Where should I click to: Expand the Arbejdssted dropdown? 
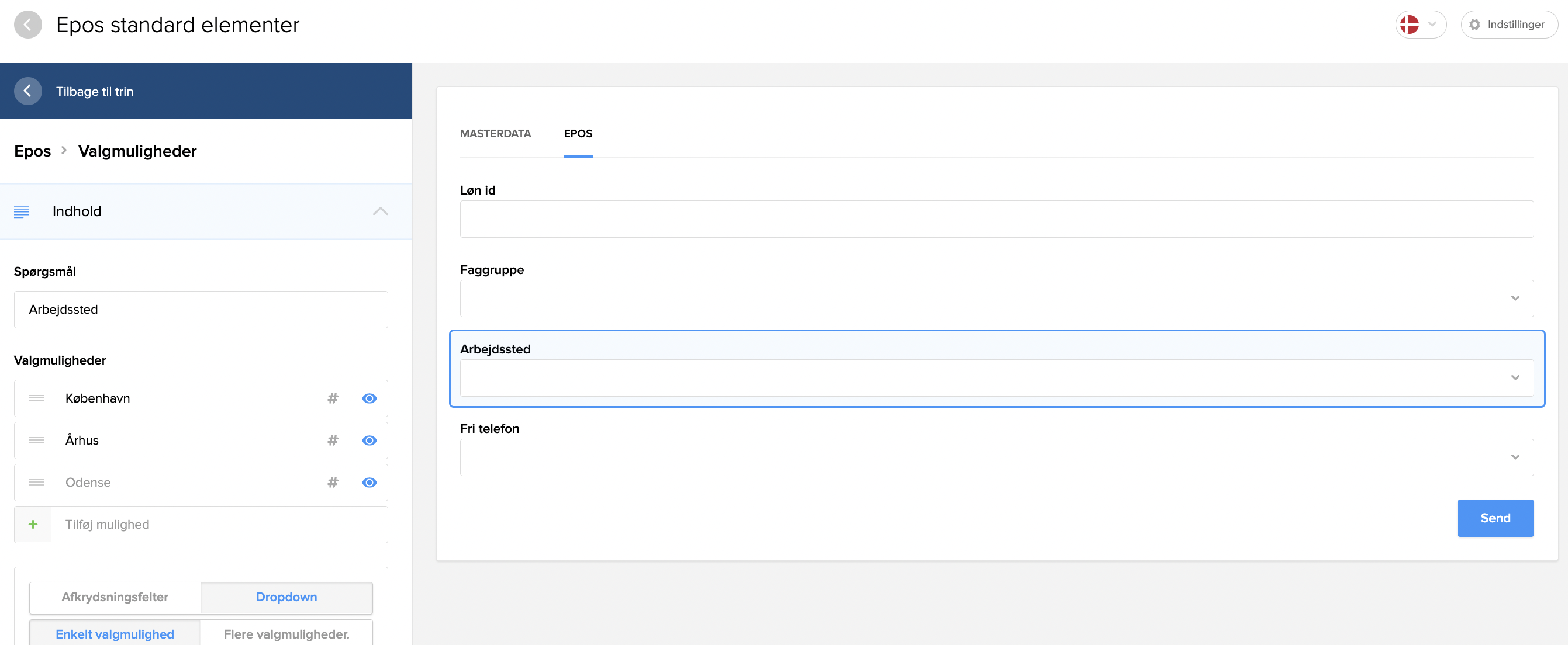[996, 378]
